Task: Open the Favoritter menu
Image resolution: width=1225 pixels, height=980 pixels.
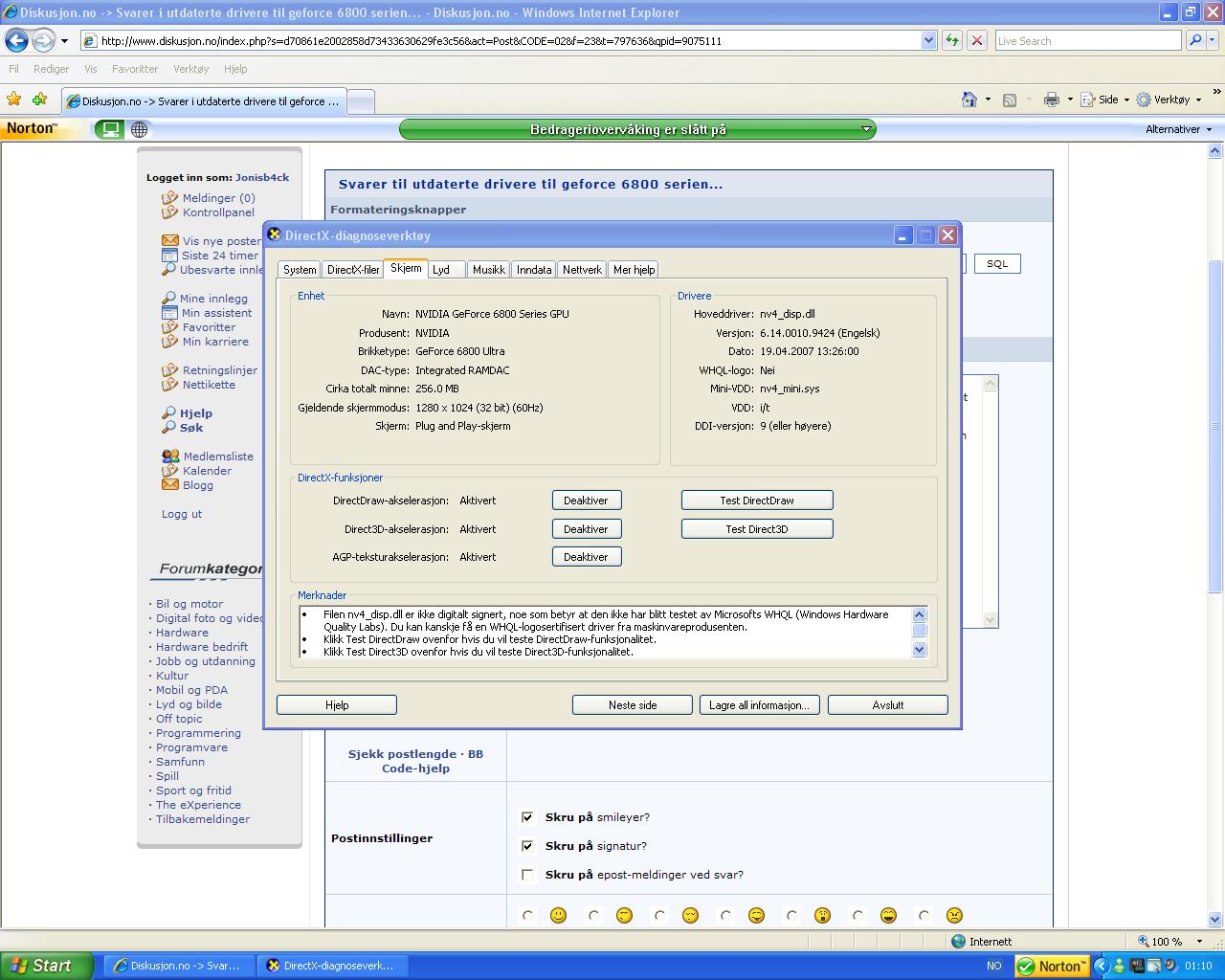Action: [135, 69]
